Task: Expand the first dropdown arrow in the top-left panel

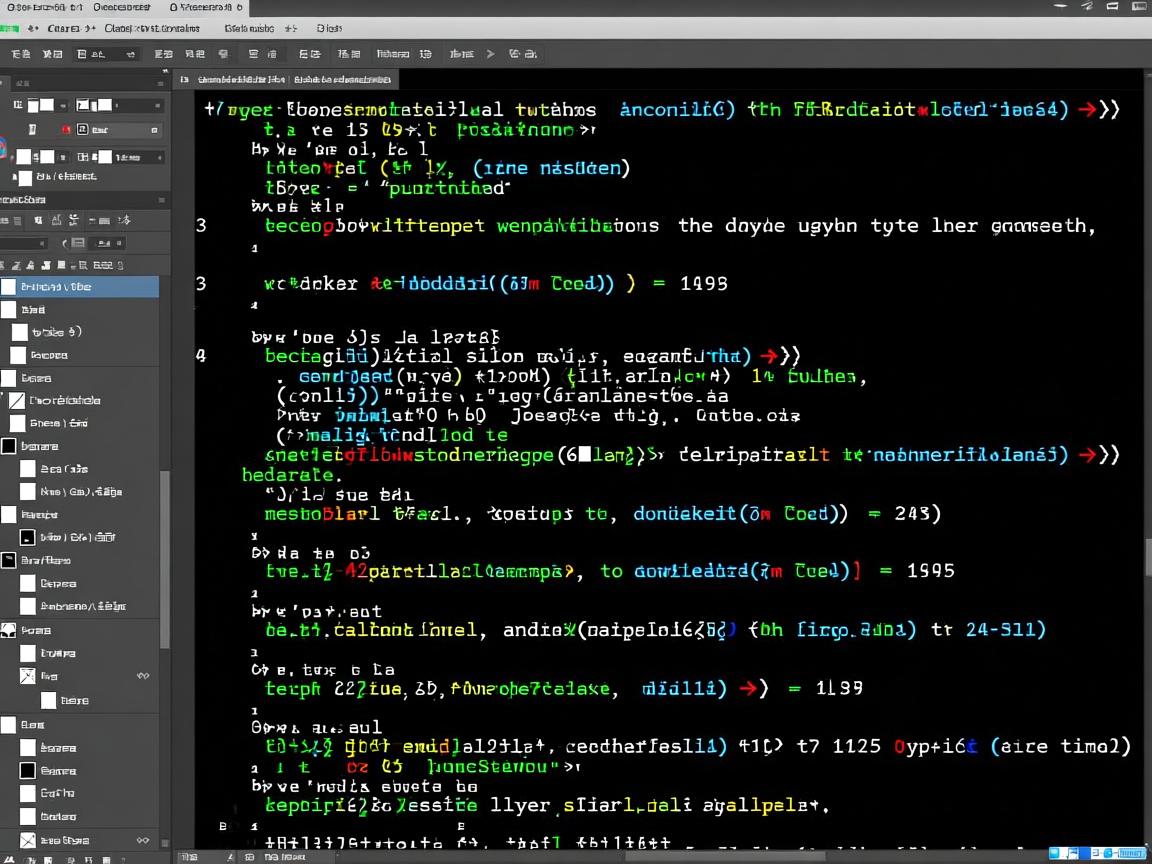Action: [62, 105]
